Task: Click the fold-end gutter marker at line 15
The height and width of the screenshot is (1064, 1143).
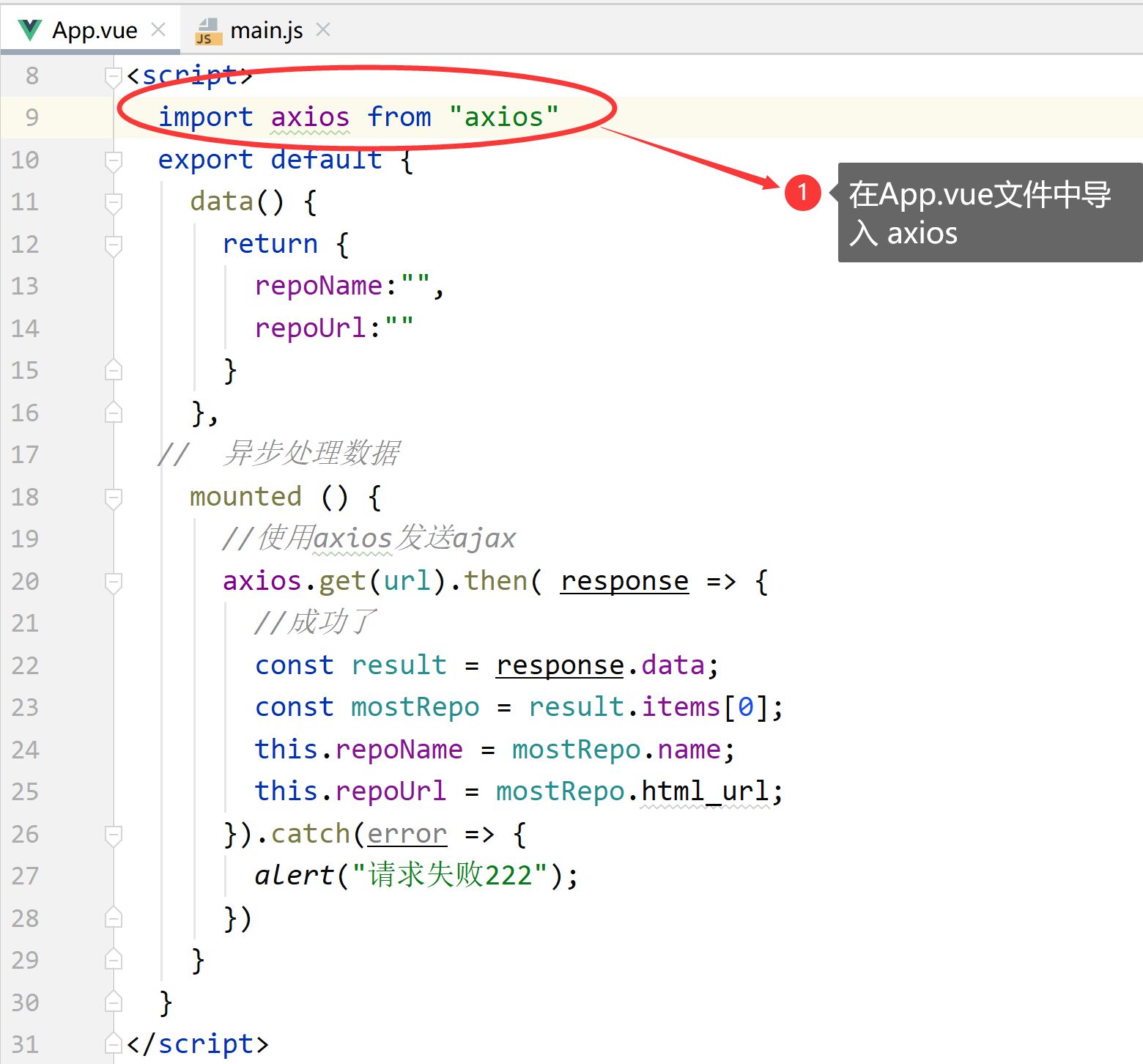Action: [114, 370]
